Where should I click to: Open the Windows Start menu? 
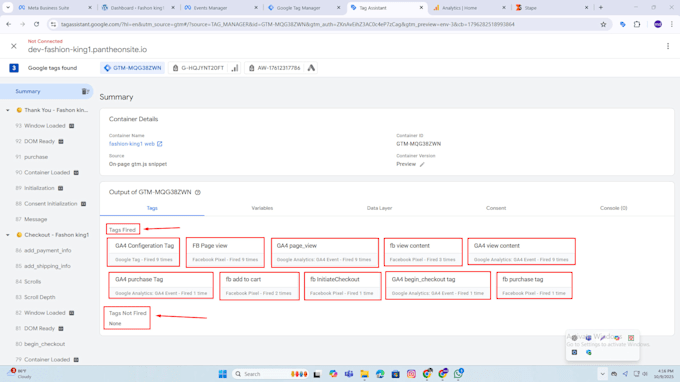[x=222, y=374]
